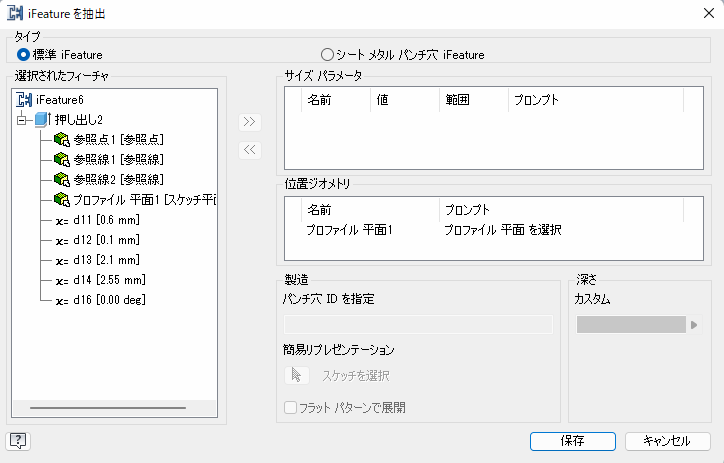Click the 参照点1 geometry icon

[61, 139]
